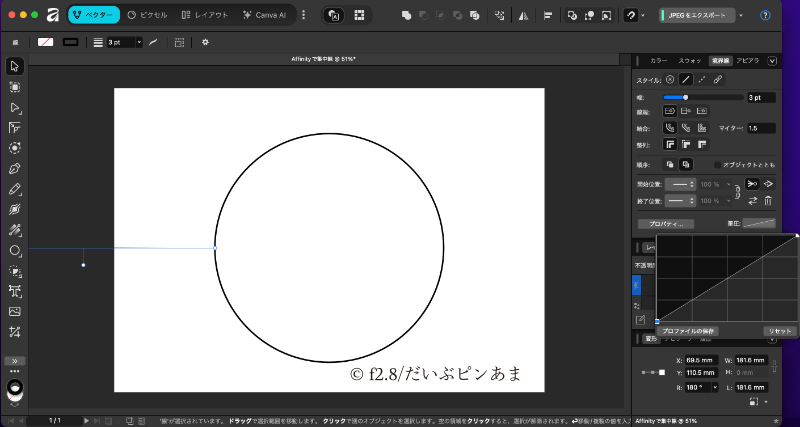Open the stroke width dropdown in context toolbar
The height and width of the screenshot is (427, 800).
(138, 42)
